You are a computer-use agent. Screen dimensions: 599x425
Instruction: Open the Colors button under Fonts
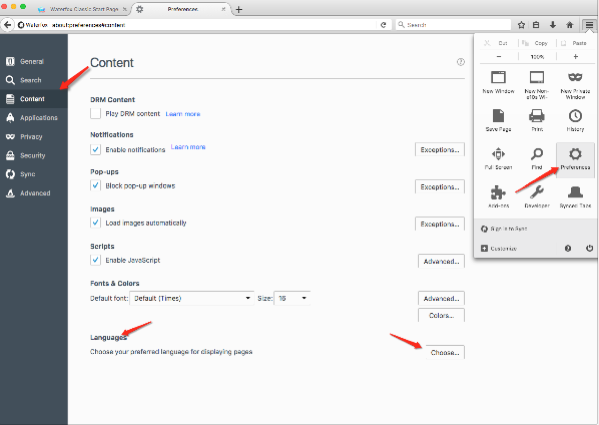[x=441, y=315]
